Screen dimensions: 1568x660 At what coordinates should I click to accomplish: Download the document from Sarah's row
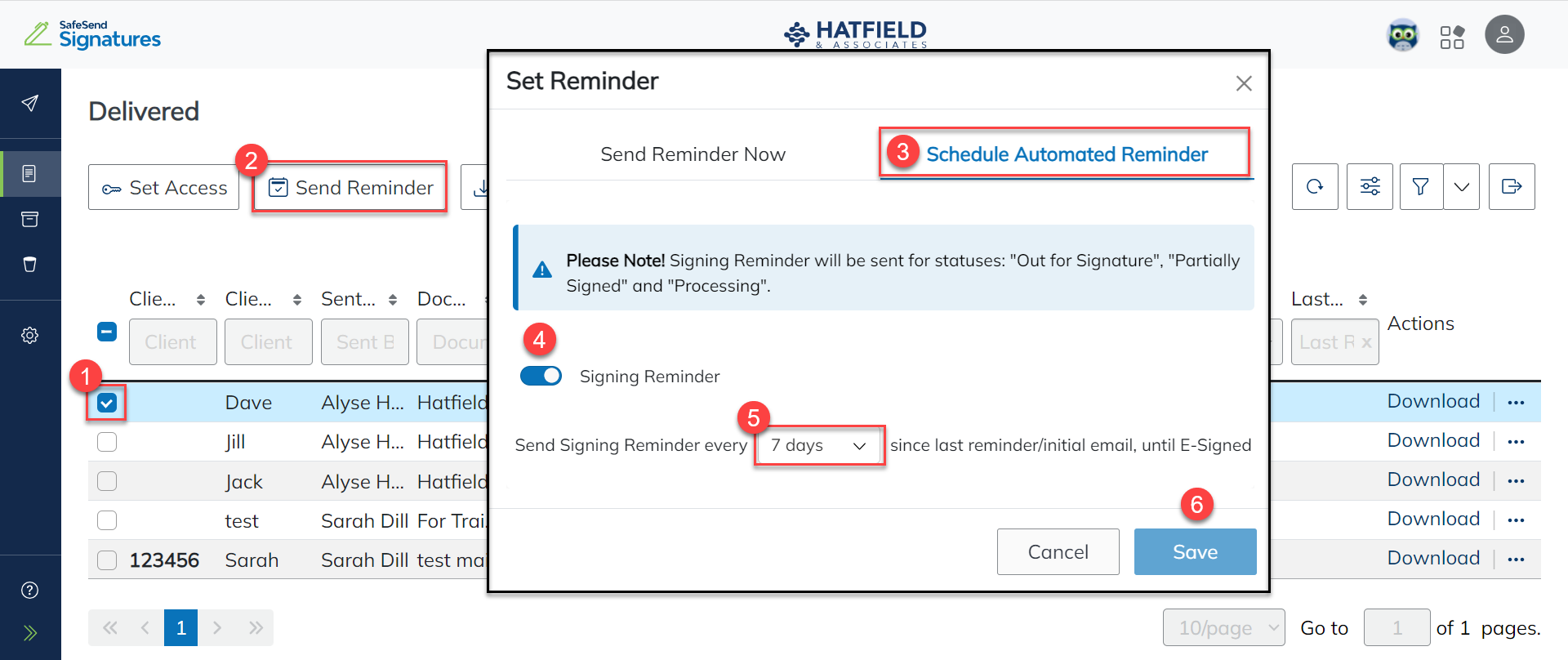point(1433,558)
